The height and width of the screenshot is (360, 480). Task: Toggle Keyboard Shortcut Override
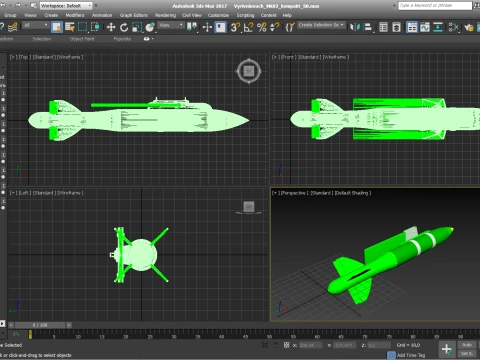(x=220, y=27)
